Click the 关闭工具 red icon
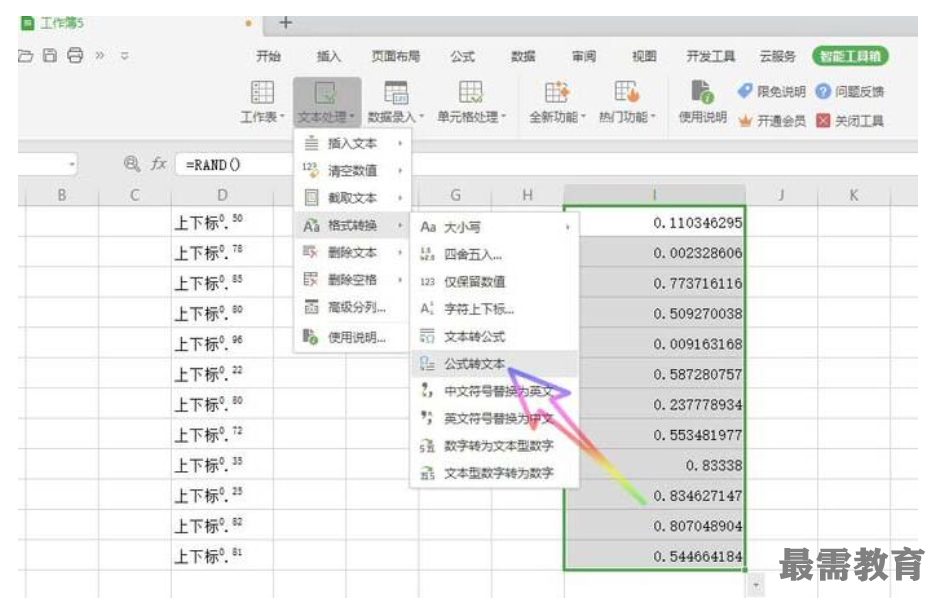Viewport: 931px width, 604px height. 823,121
